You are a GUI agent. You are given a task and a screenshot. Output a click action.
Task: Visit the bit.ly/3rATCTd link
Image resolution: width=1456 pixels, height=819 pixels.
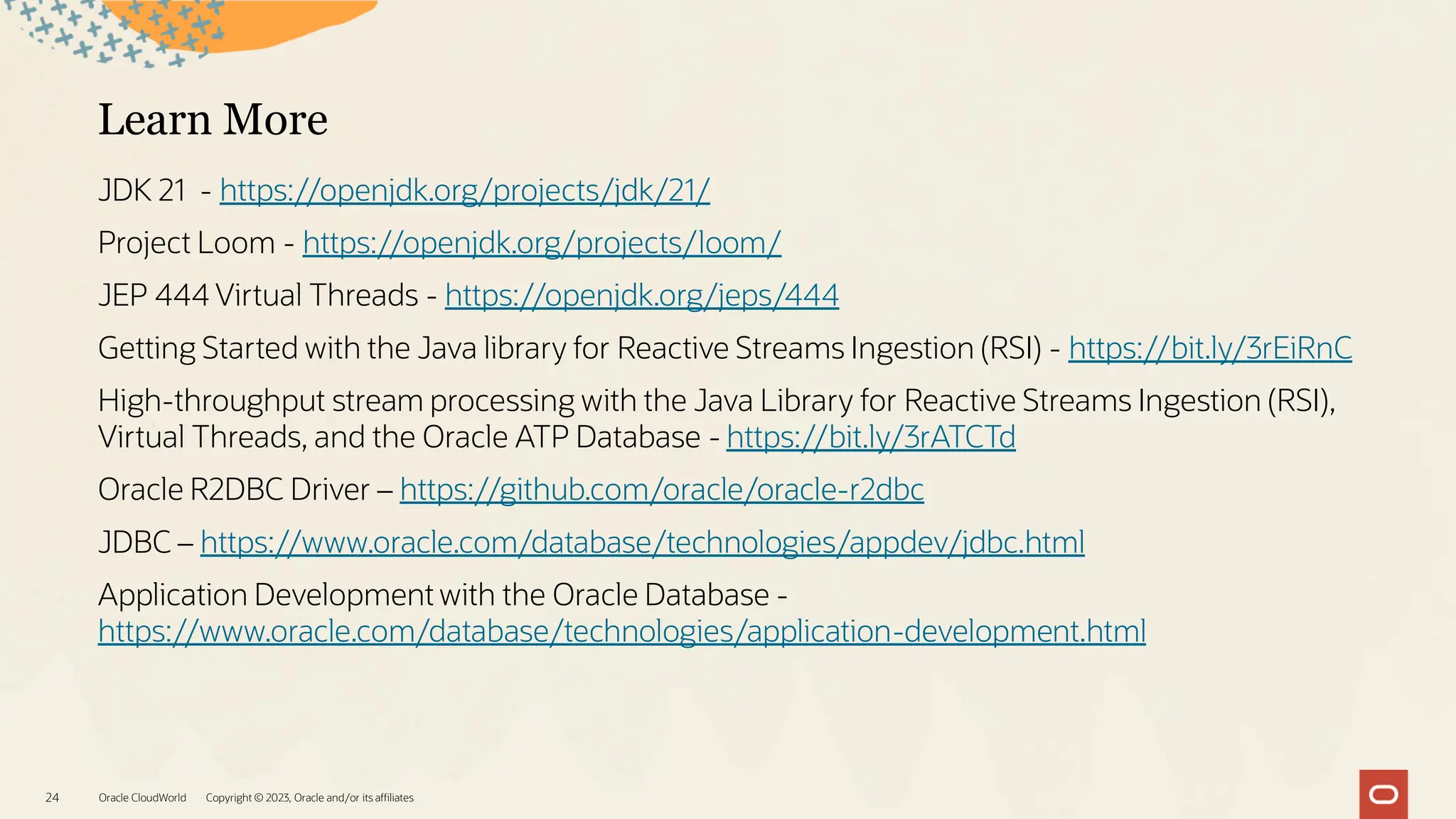[x=871, y=437]
